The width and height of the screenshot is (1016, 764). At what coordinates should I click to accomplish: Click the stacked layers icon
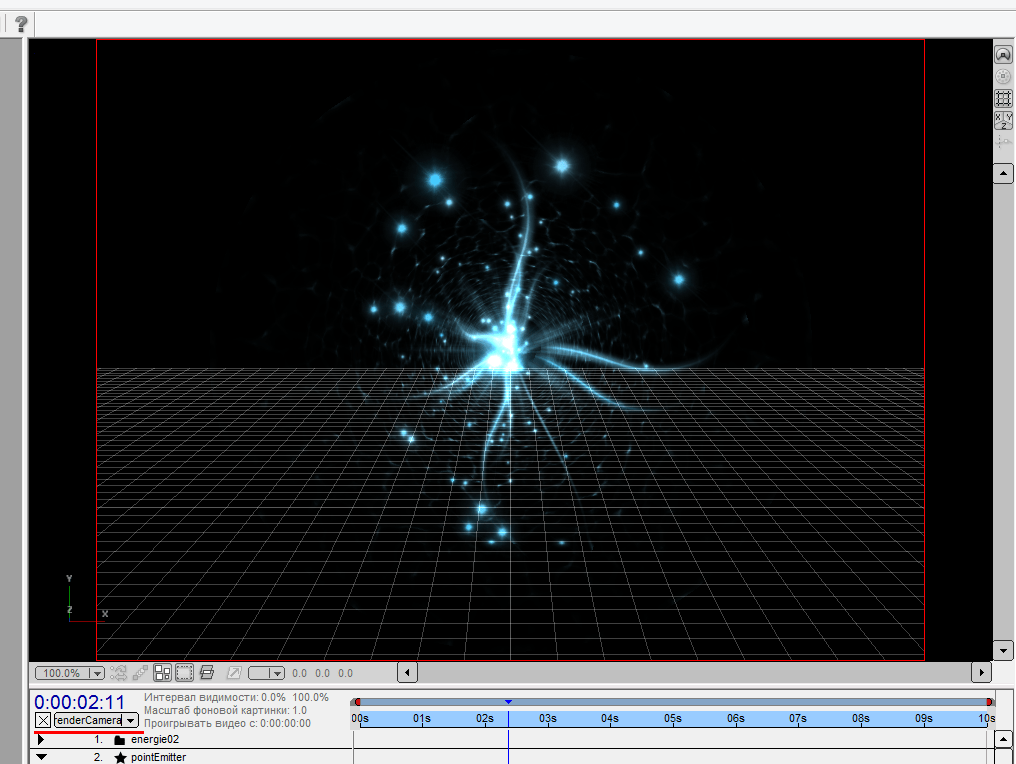point(207,673)
